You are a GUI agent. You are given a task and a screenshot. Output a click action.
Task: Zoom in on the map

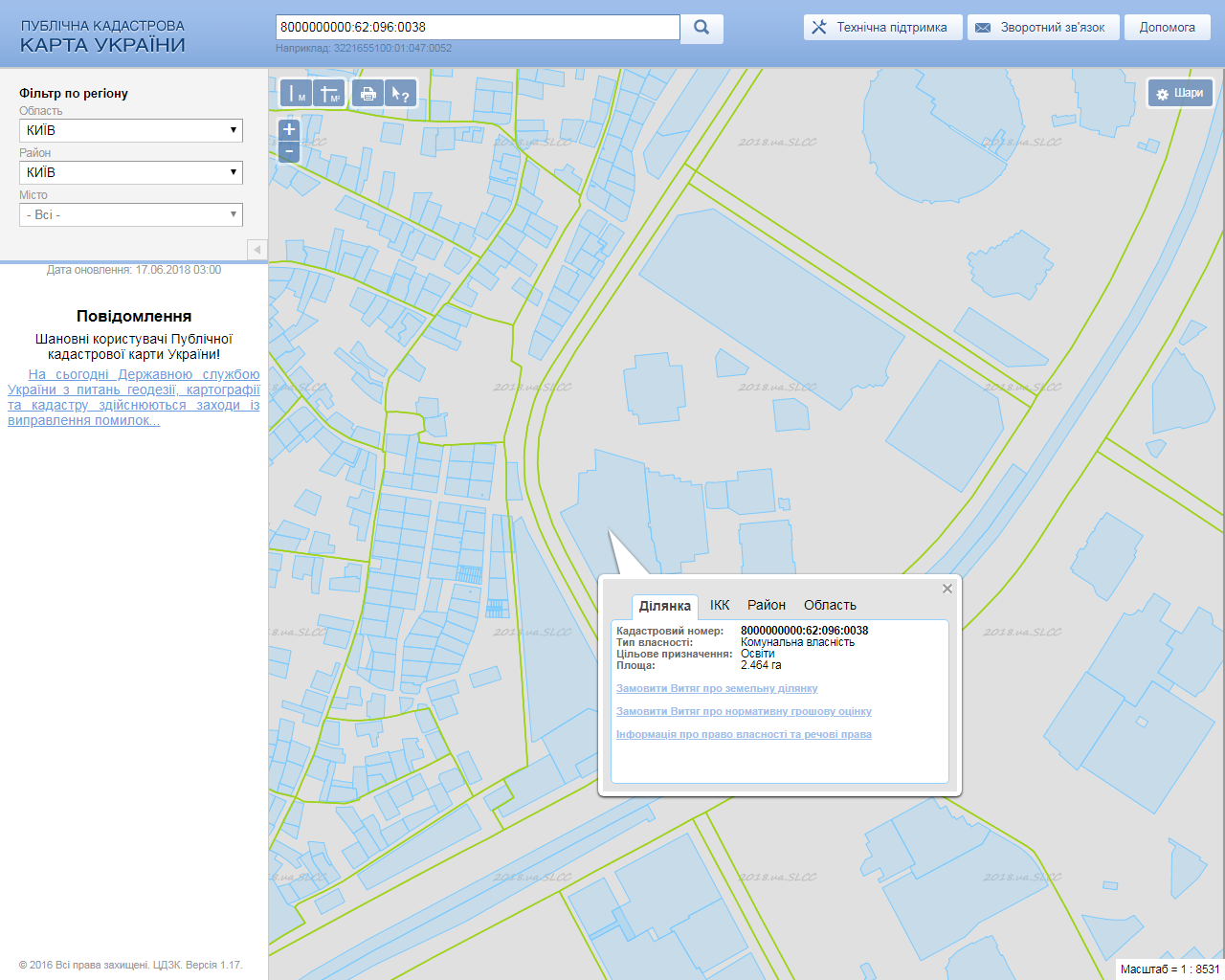[289, 129]
